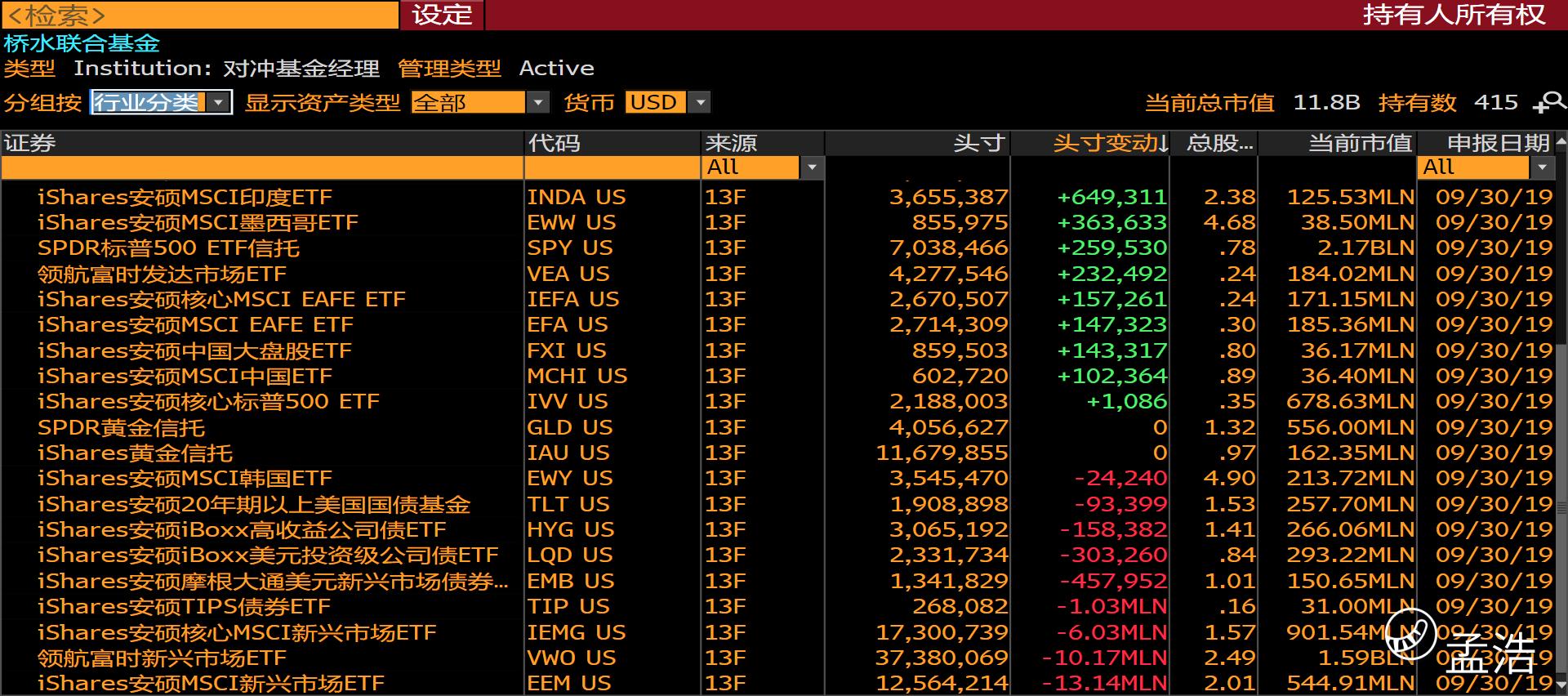Screen dimensions: 1568x696
Task: Click the Institution 对冲基金经理 label
Action: [x=227, y=68]
